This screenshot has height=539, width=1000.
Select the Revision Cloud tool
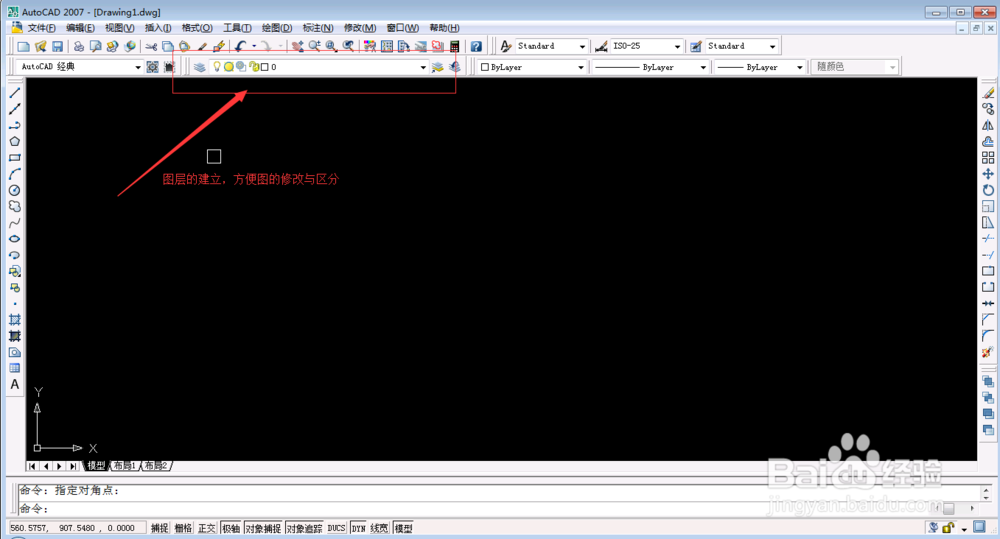[15, 207]
